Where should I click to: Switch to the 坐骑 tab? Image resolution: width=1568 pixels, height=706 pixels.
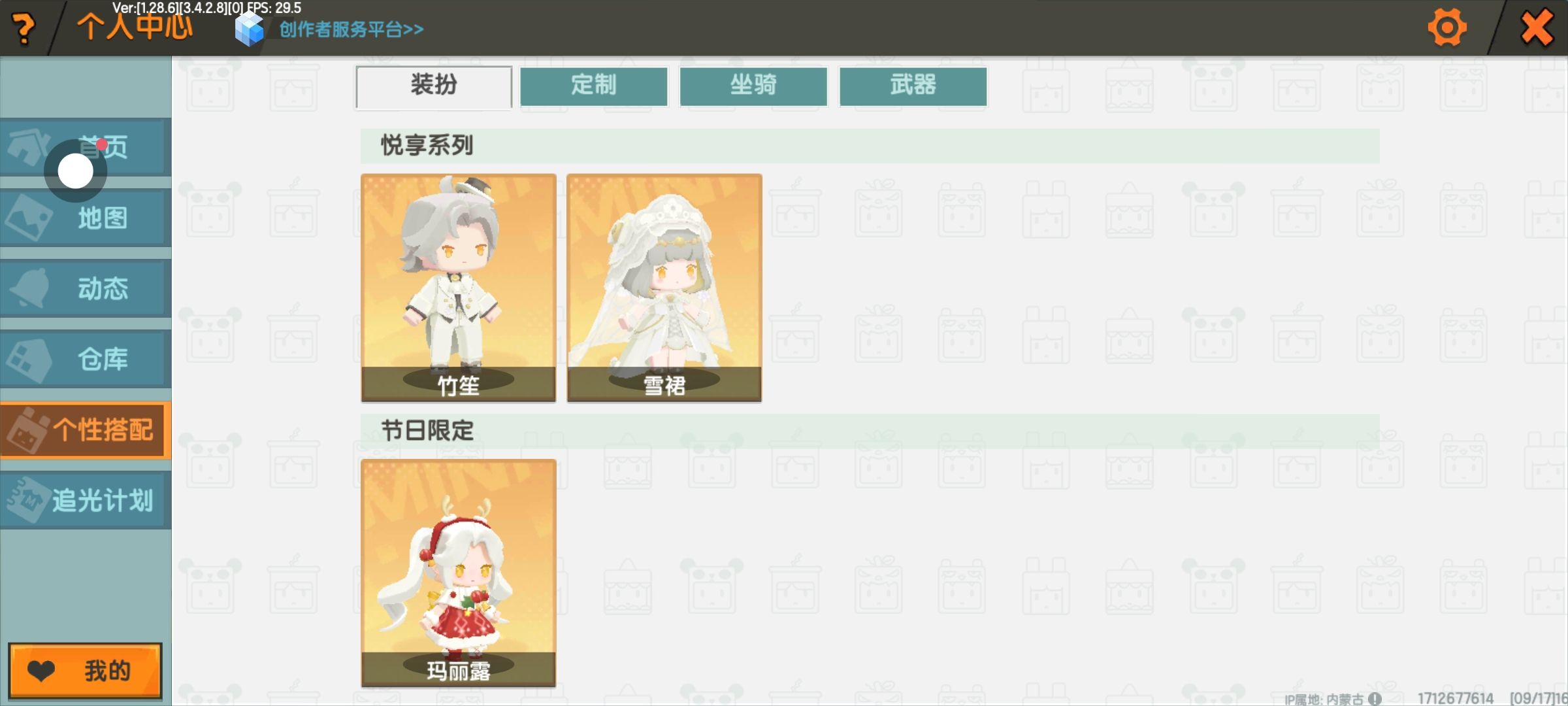[753, 86]
